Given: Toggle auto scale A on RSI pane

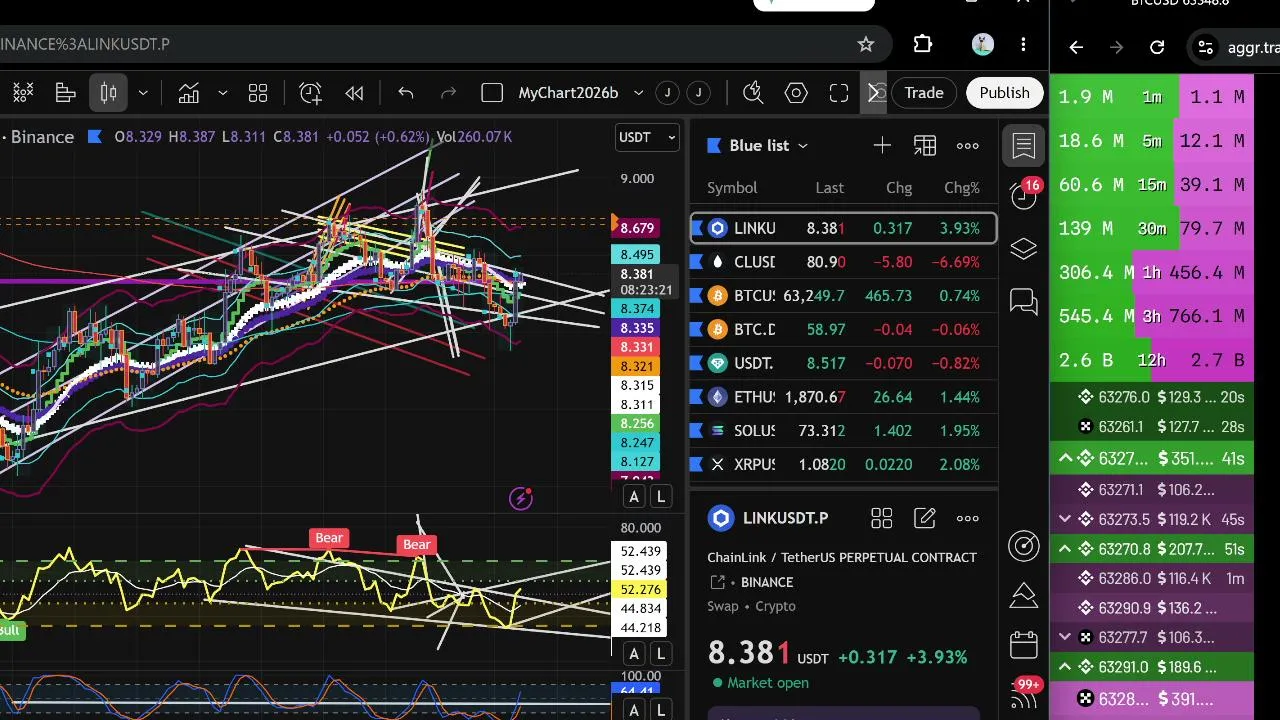Looking at the screenshot, I should (634, 654).
